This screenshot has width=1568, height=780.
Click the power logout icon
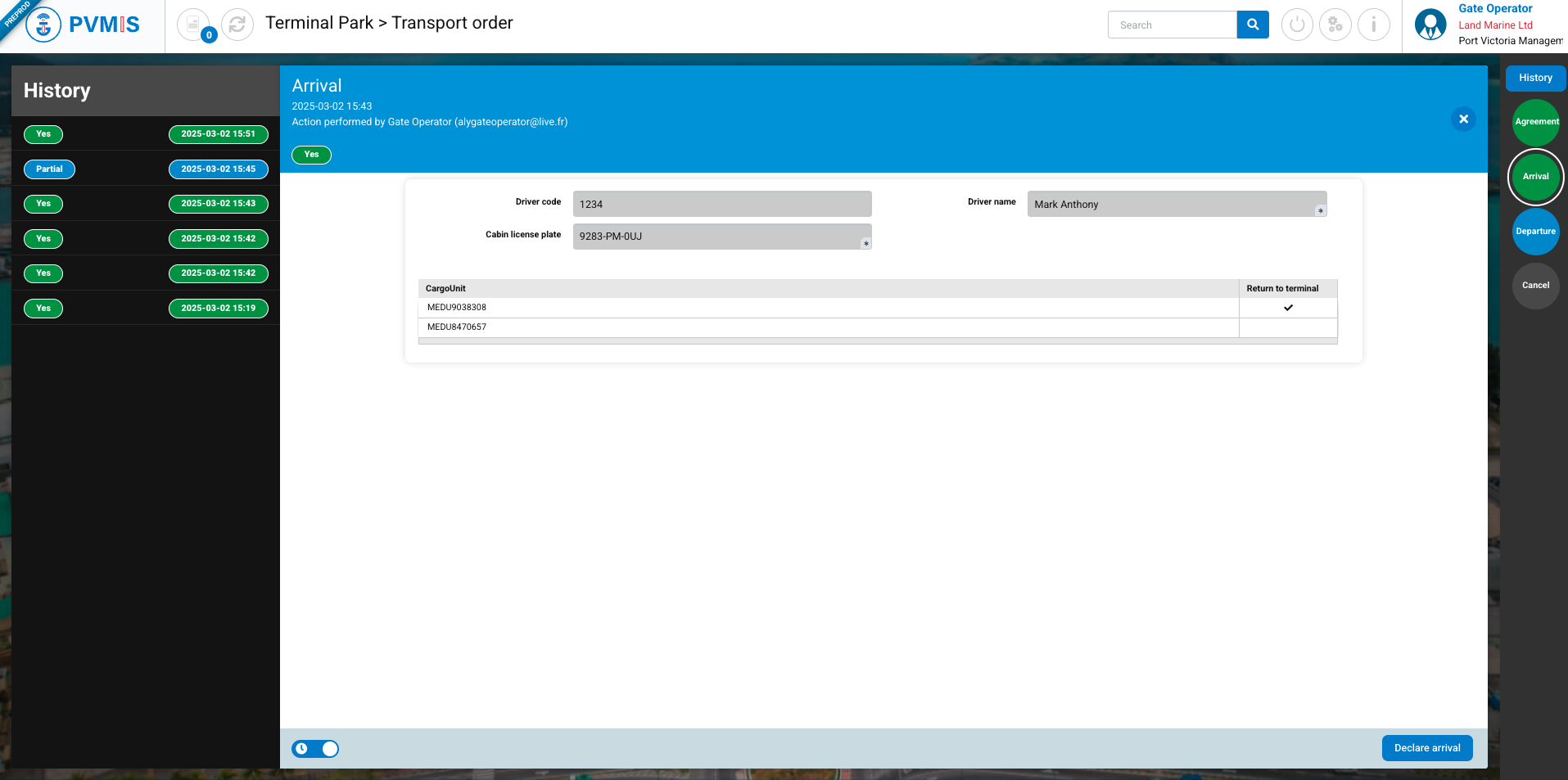pos(1297,25)
